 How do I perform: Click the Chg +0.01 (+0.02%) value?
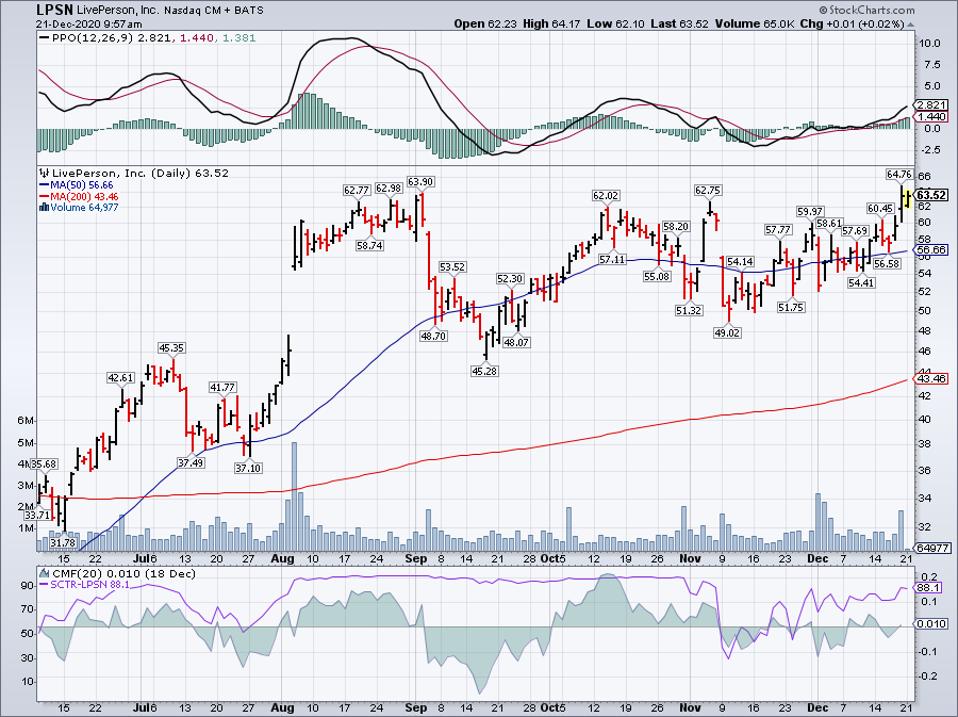click(x=852, y=24)
